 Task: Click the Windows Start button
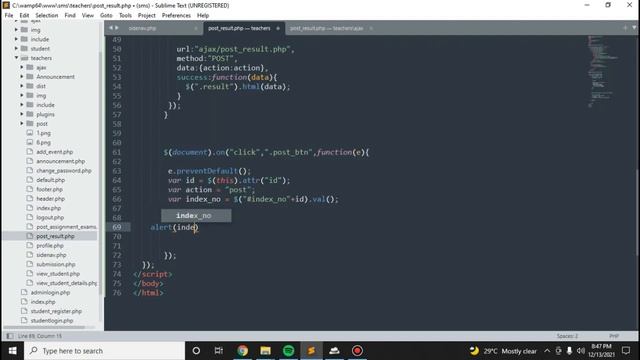(x=12, y=351)
